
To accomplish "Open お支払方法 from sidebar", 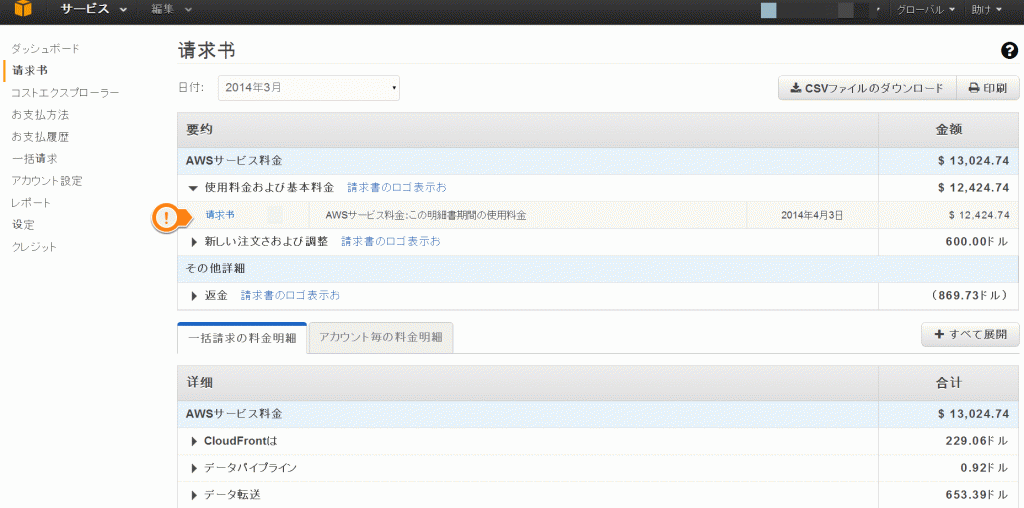I will coord(40,115).
